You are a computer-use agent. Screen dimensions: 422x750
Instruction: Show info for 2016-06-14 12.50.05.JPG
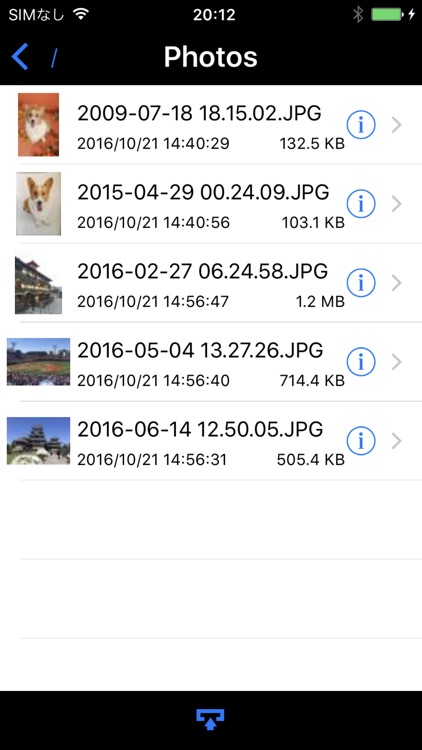(x=361, y=441)
